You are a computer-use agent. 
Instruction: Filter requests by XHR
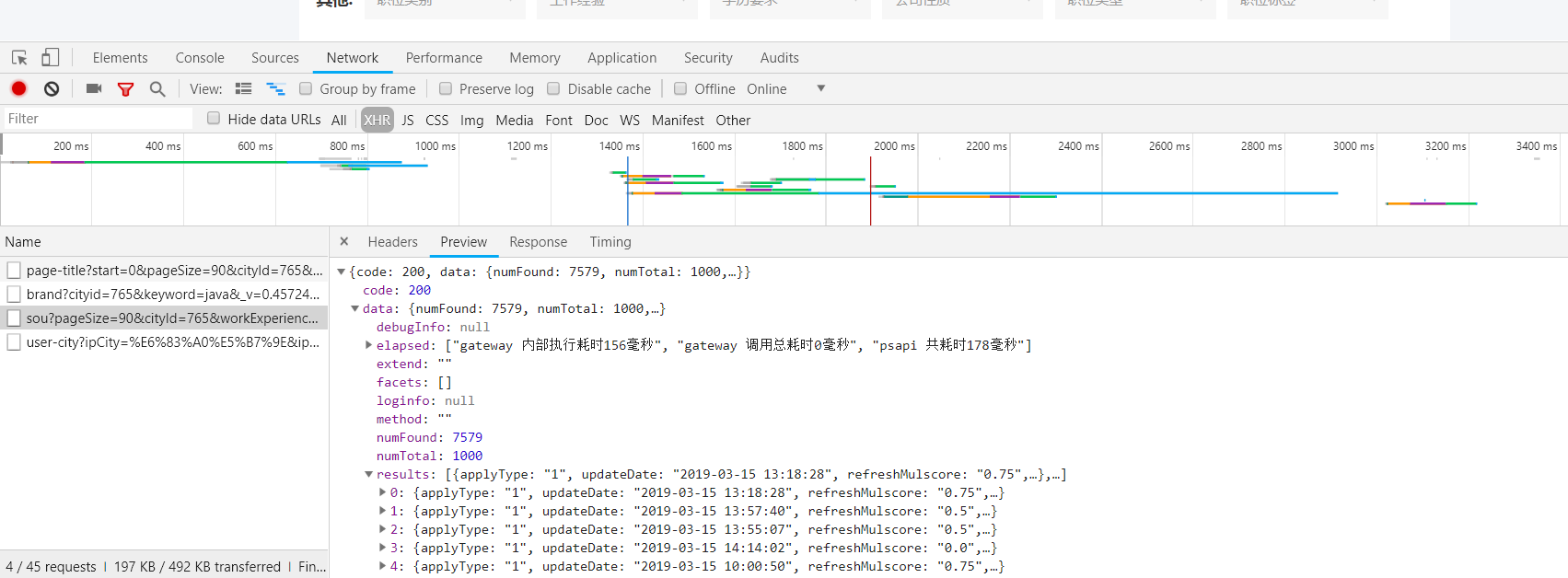click(x=377, y=120)
